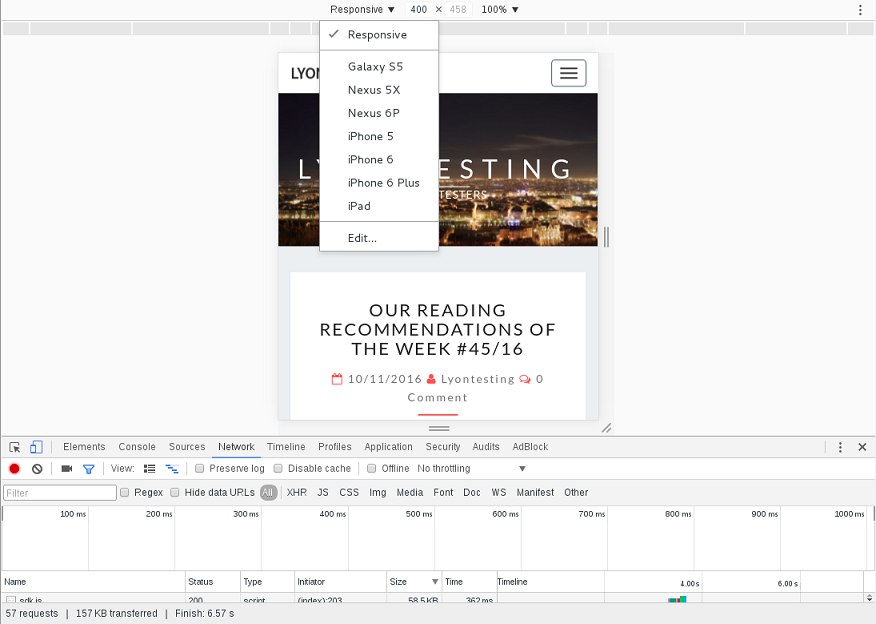Open the Timeline tab
This screenshot has width=876, height=624.
286,447
